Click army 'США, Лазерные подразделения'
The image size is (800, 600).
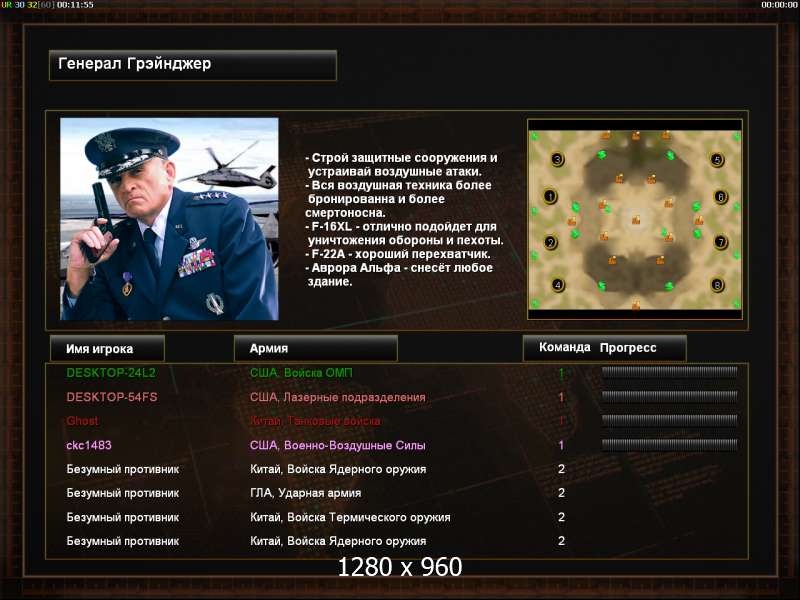337,397
